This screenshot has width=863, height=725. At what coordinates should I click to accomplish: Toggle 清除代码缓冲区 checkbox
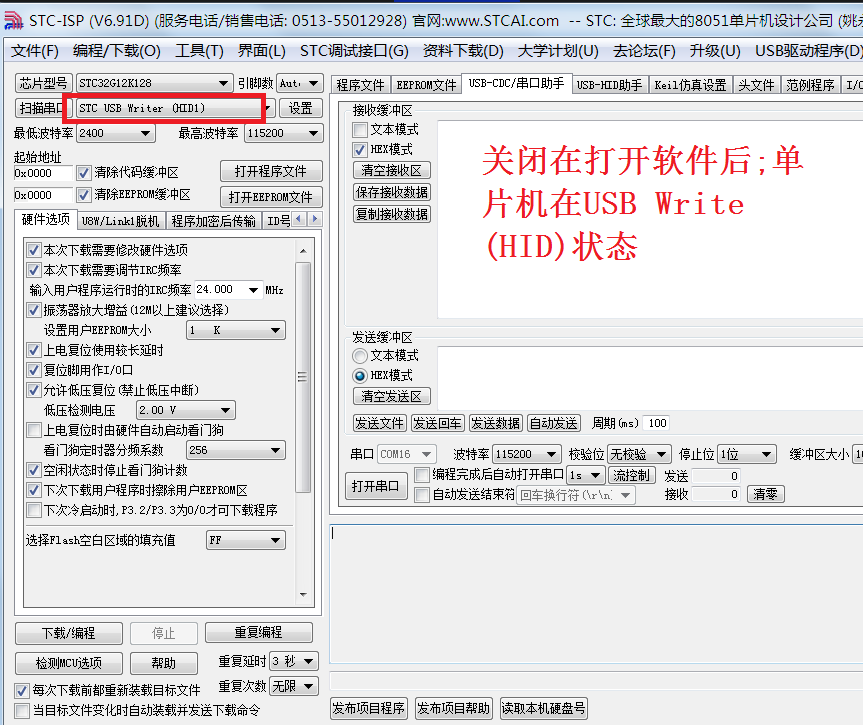(x=84, y=173)
